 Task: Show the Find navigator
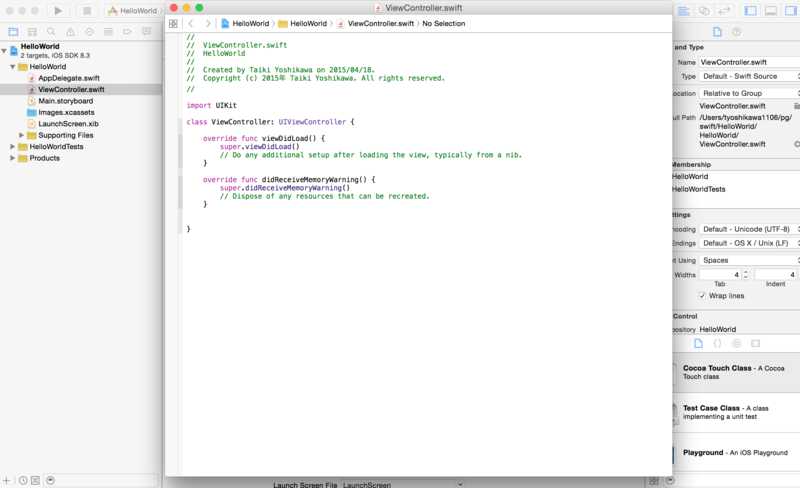[x=51, y=32]
